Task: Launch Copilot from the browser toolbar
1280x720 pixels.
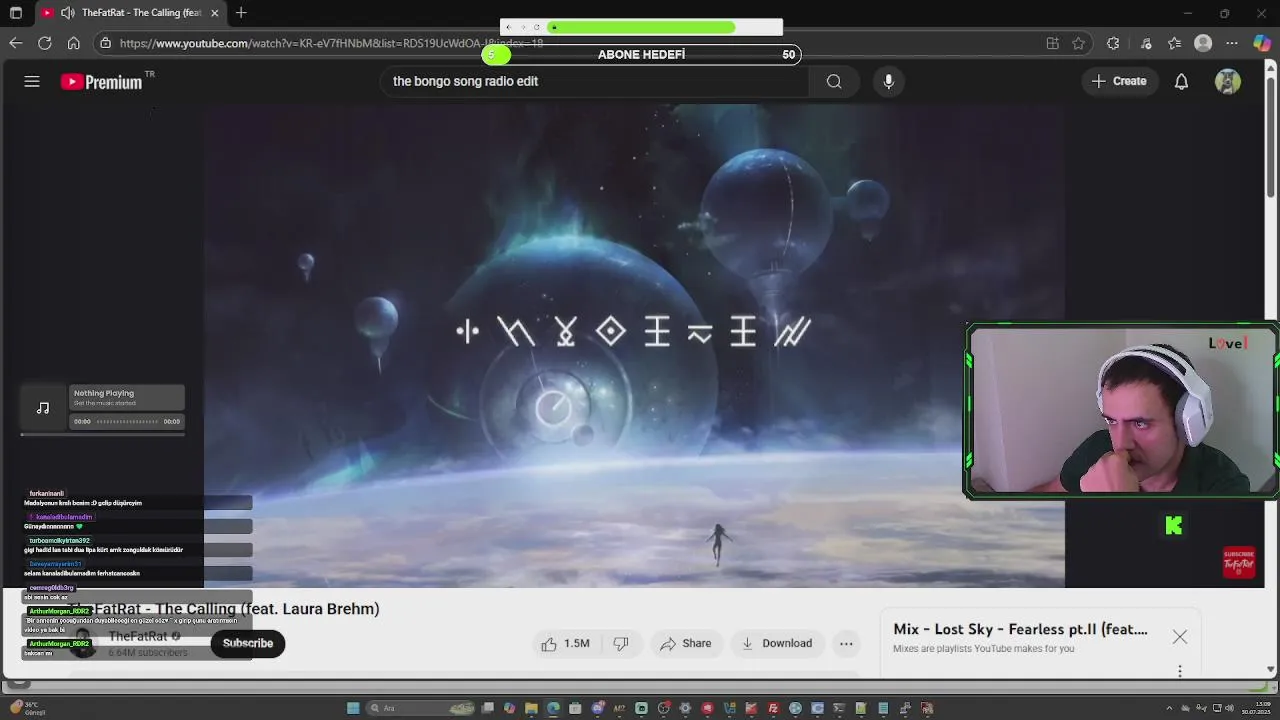Action: pyautogui.click(x=1262, y=43)
